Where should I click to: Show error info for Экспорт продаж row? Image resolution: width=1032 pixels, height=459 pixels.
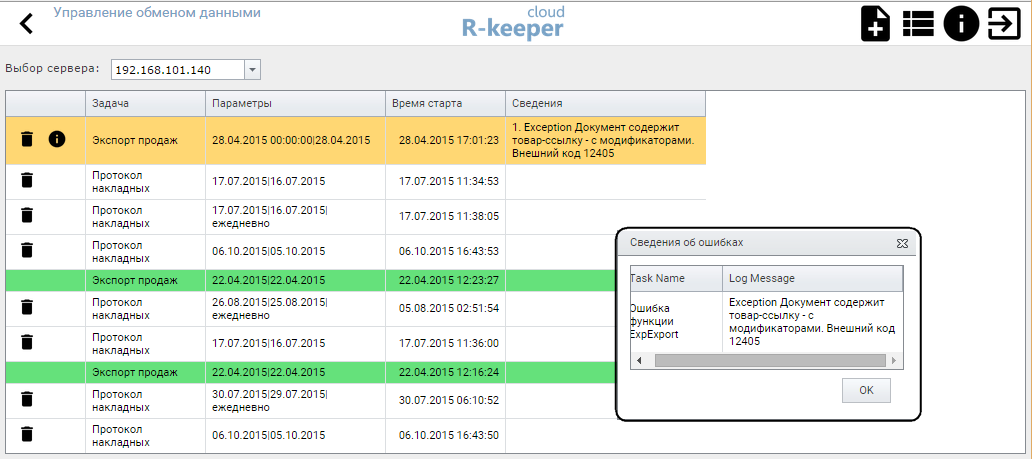point(57,140)
